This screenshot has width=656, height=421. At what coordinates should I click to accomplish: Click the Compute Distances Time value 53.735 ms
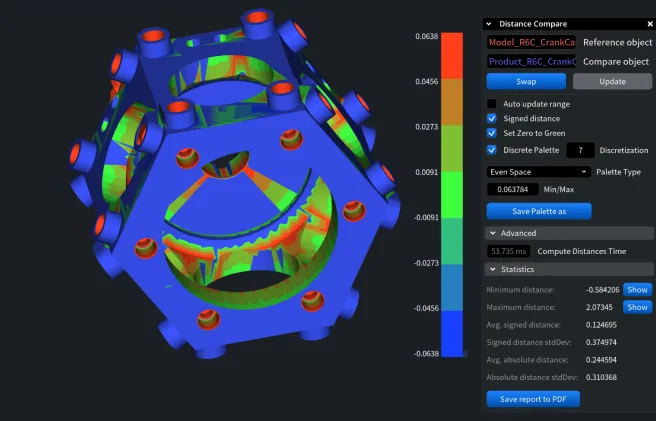point(508,251)
